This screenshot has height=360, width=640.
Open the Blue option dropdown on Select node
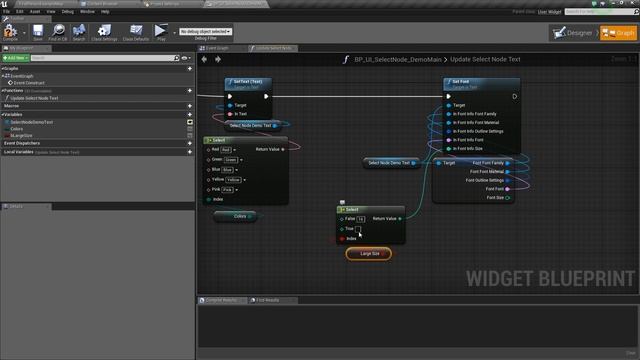tap(237, 170)
